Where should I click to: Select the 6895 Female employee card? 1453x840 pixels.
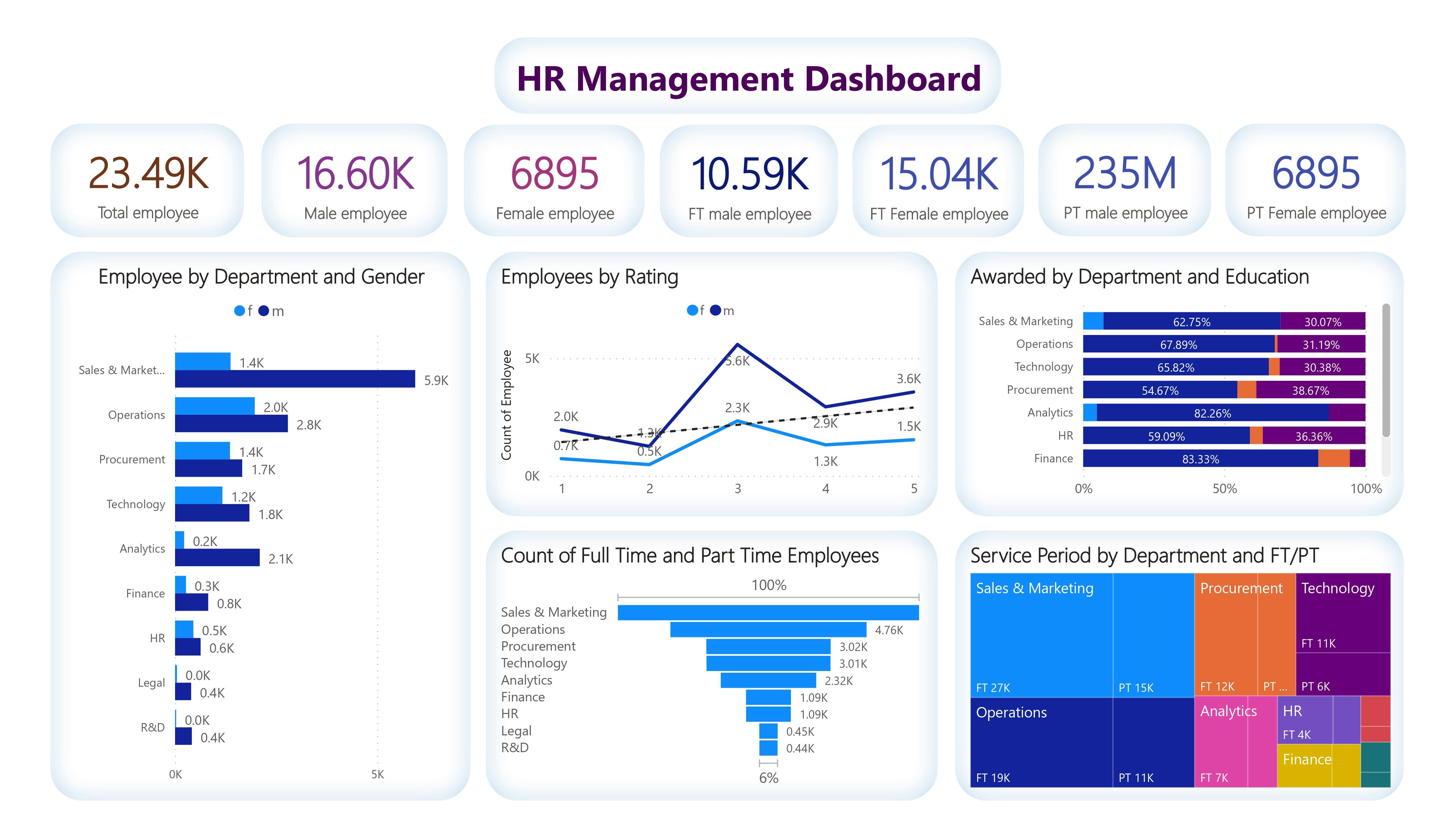[x=555, y=181]
